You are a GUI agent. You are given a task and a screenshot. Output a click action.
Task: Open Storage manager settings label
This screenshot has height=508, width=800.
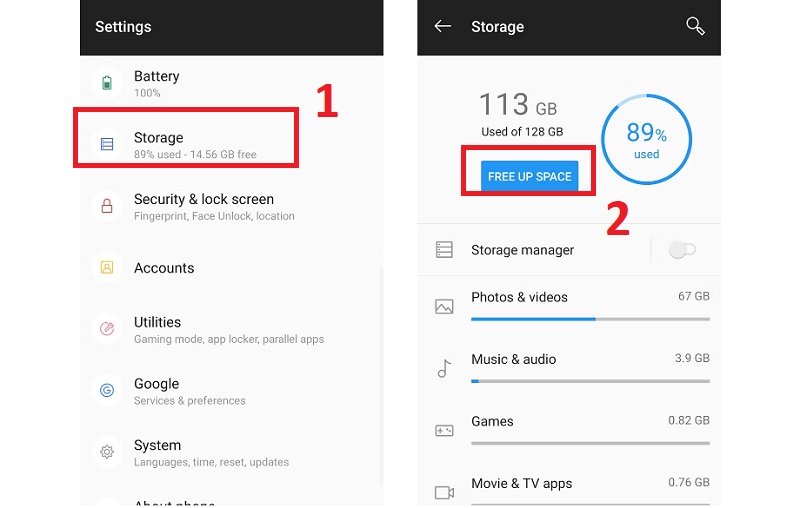coord(522,250)
